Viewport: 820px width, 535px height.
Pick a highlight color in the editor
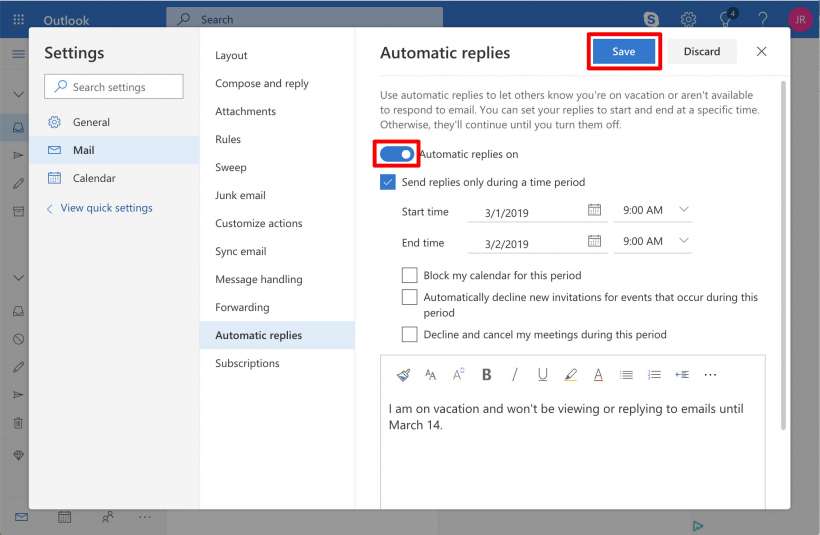[571, 375]
